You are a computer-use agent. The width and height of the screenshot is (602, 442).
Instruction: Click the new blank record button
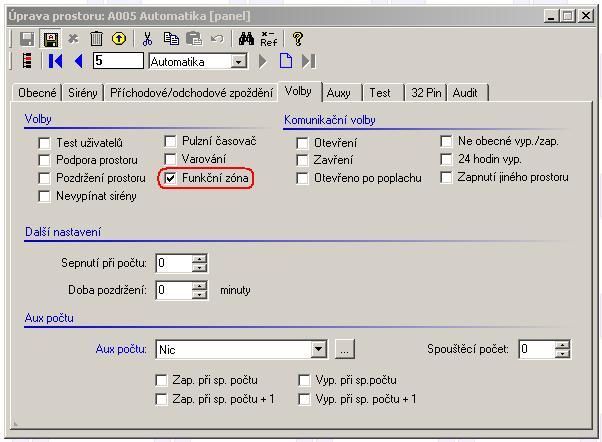pos(285,61)
